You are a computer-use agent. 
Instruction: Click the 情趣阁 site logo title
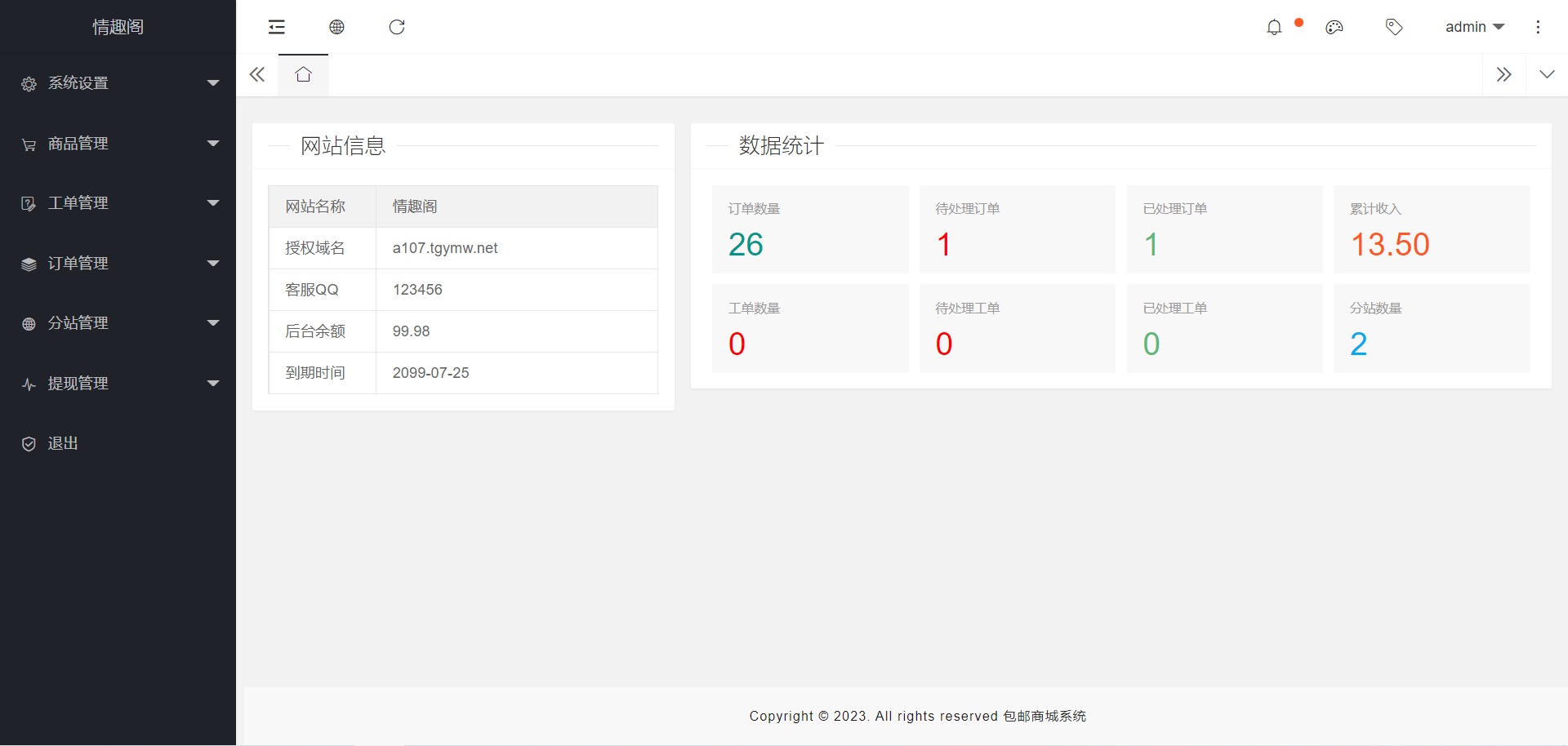[x=118, y=27]
